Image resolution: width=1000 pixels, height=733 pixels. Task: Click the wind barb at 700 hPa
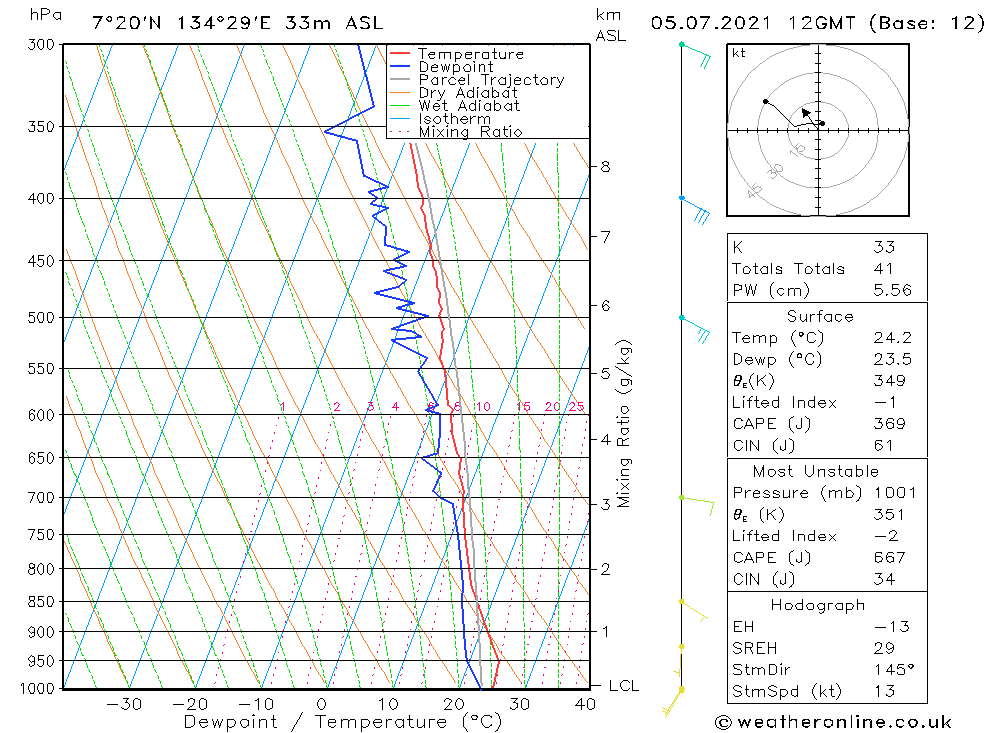(698, 505)
